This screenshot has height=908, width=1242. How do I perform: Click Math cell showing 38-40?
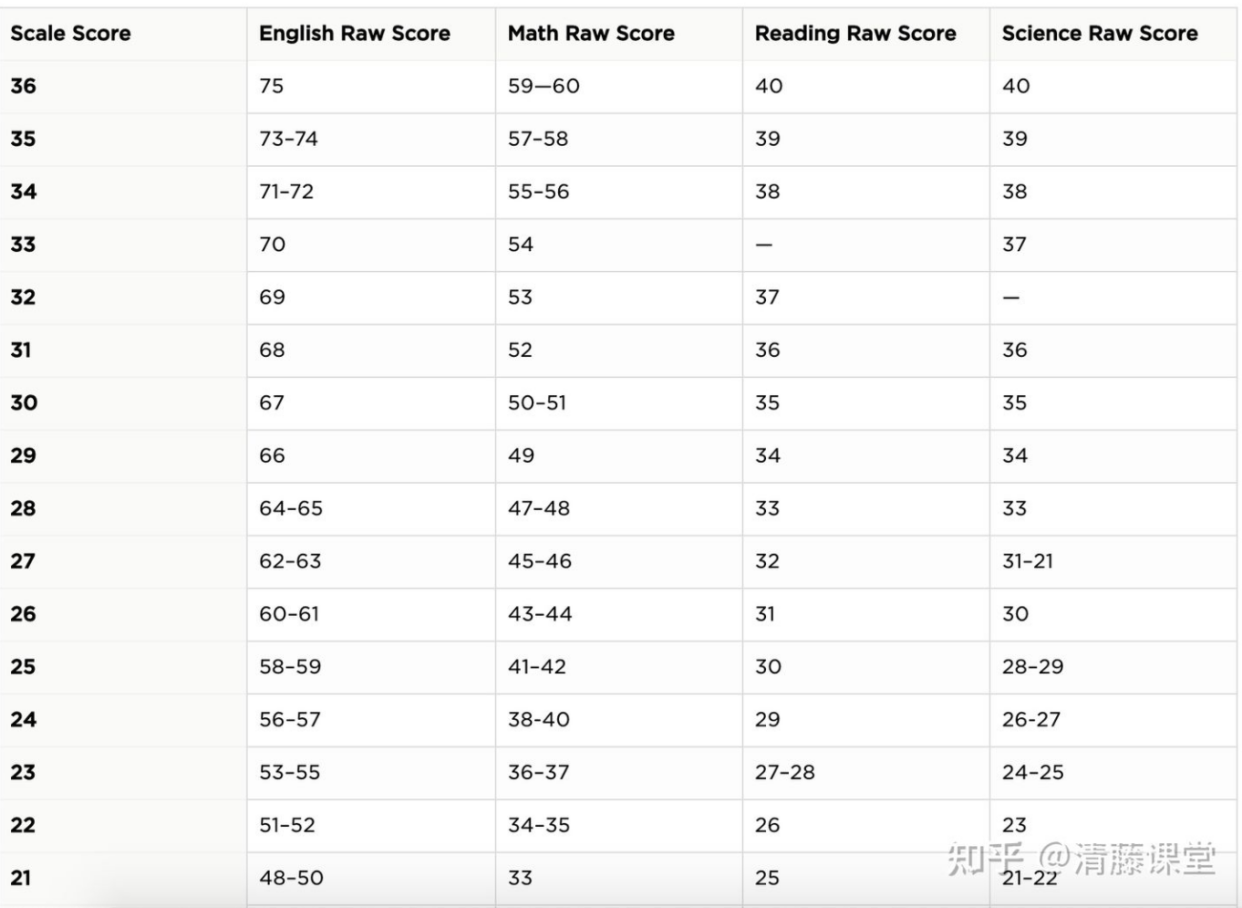pos(538,720)
